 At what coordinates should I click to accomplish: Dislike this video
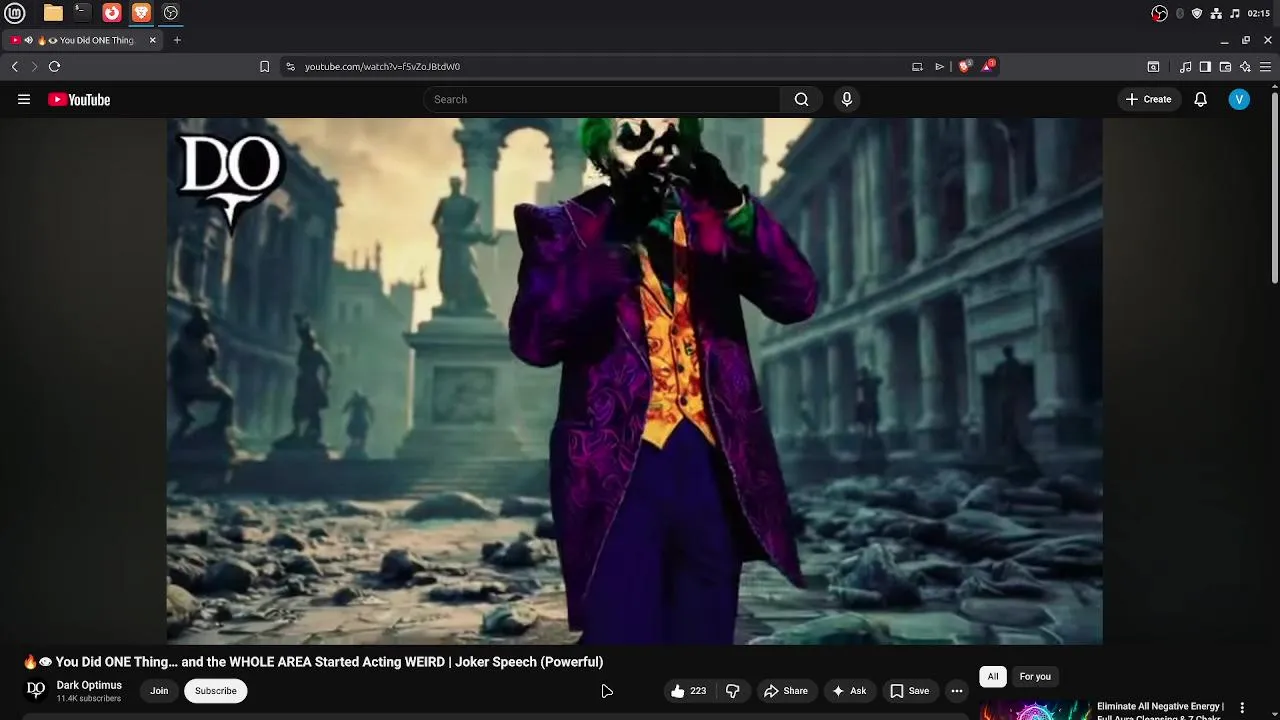(732, 691)
